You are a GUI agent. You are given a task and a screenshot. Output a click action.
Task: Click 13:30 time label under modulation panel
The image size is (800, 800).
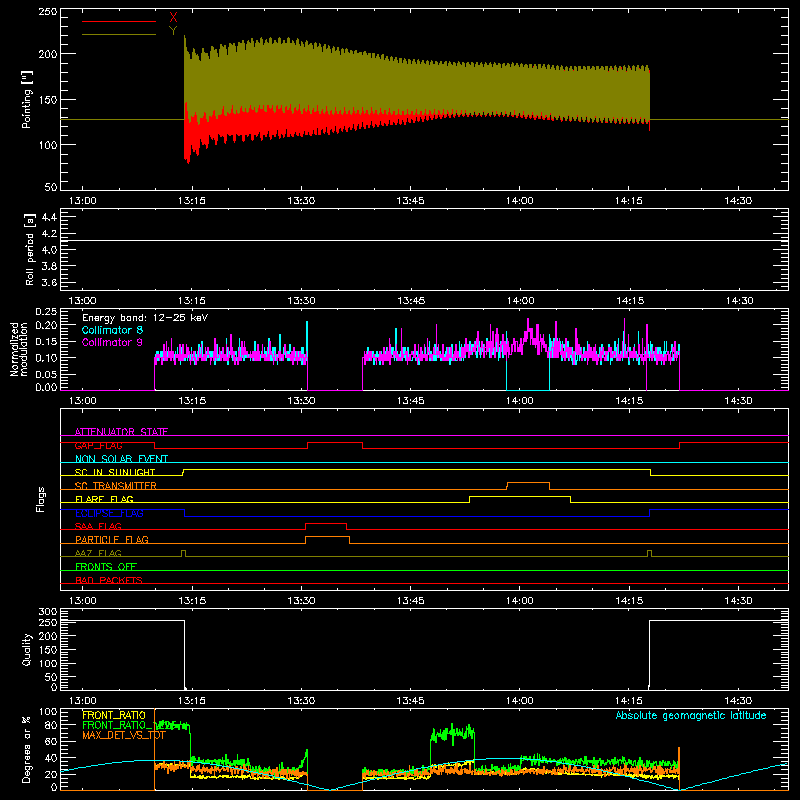301,401
